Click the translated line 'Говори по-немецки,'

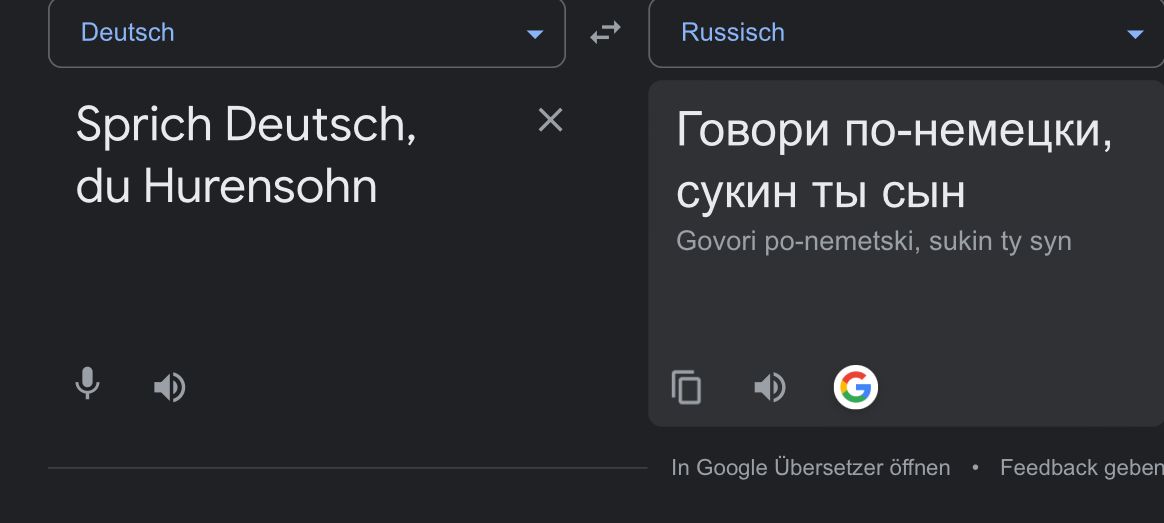point(894,130)
